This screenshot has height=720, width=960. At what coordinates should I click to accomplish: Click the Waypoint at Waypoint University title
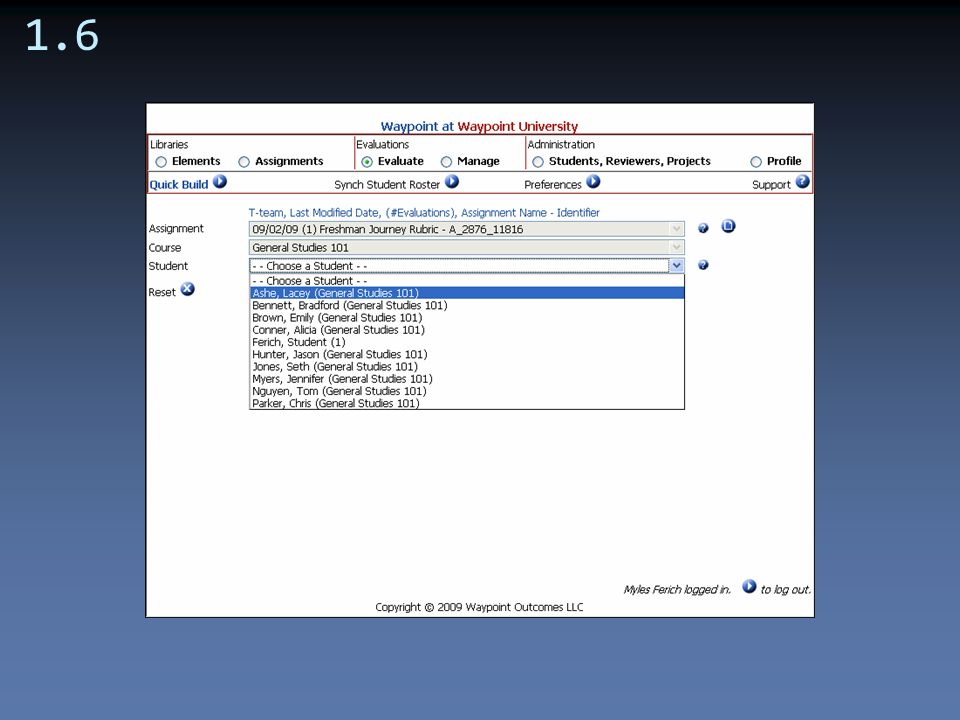click(x=479, y=126)
